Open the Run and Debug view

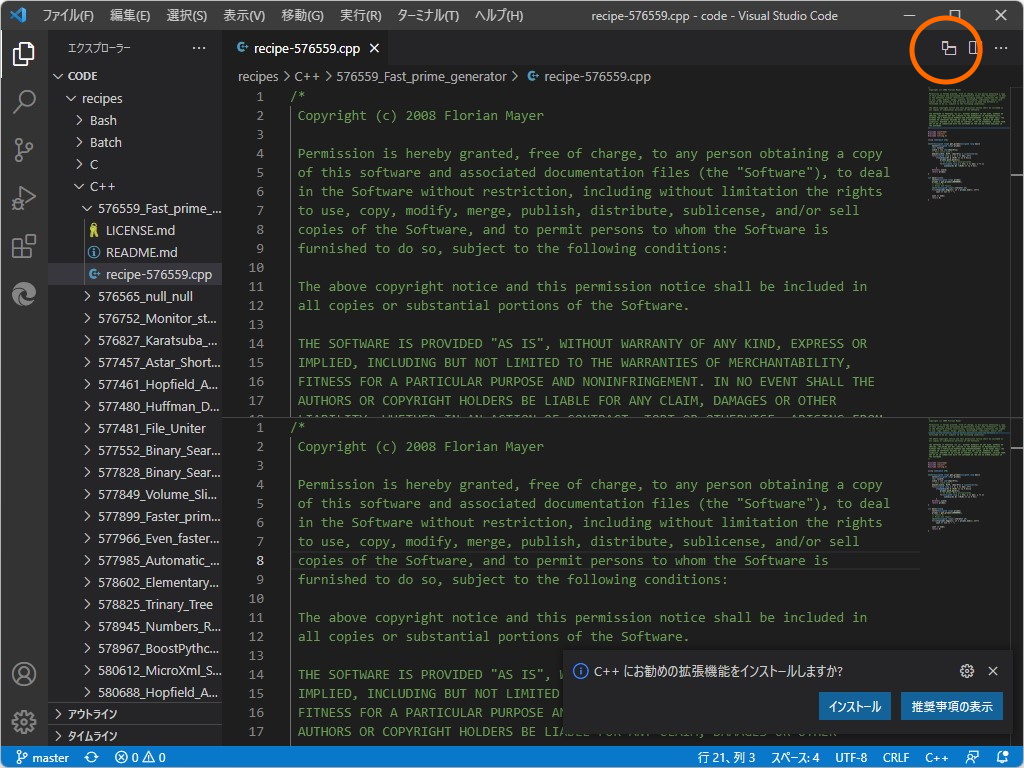click(24, 198)
